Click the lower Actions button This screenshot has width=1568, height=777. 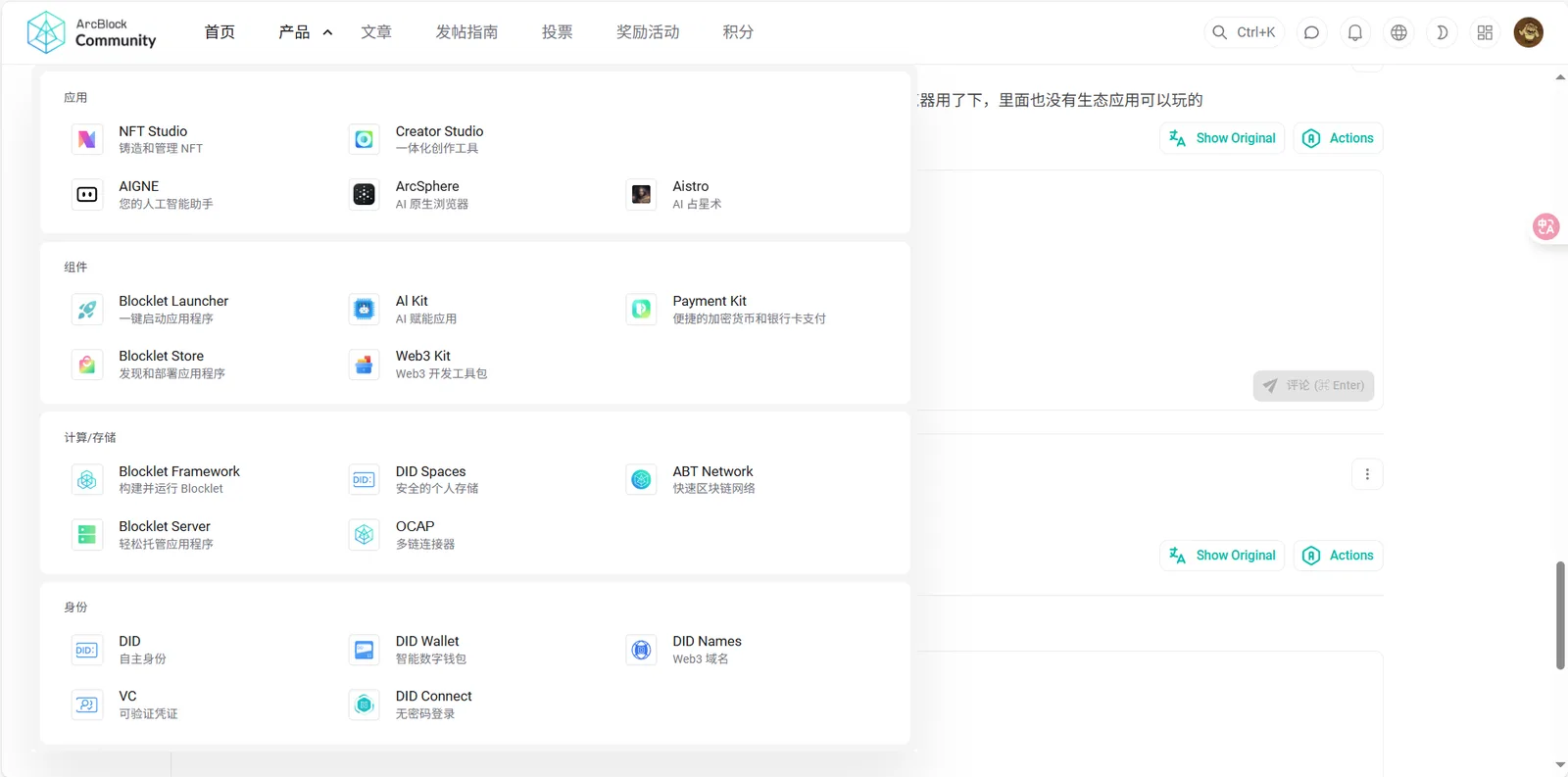1338,556
